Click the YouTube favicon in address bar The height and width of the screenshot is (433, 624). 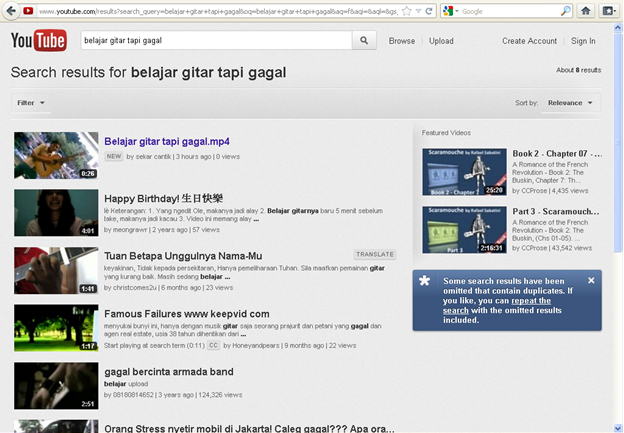(28, 11)
